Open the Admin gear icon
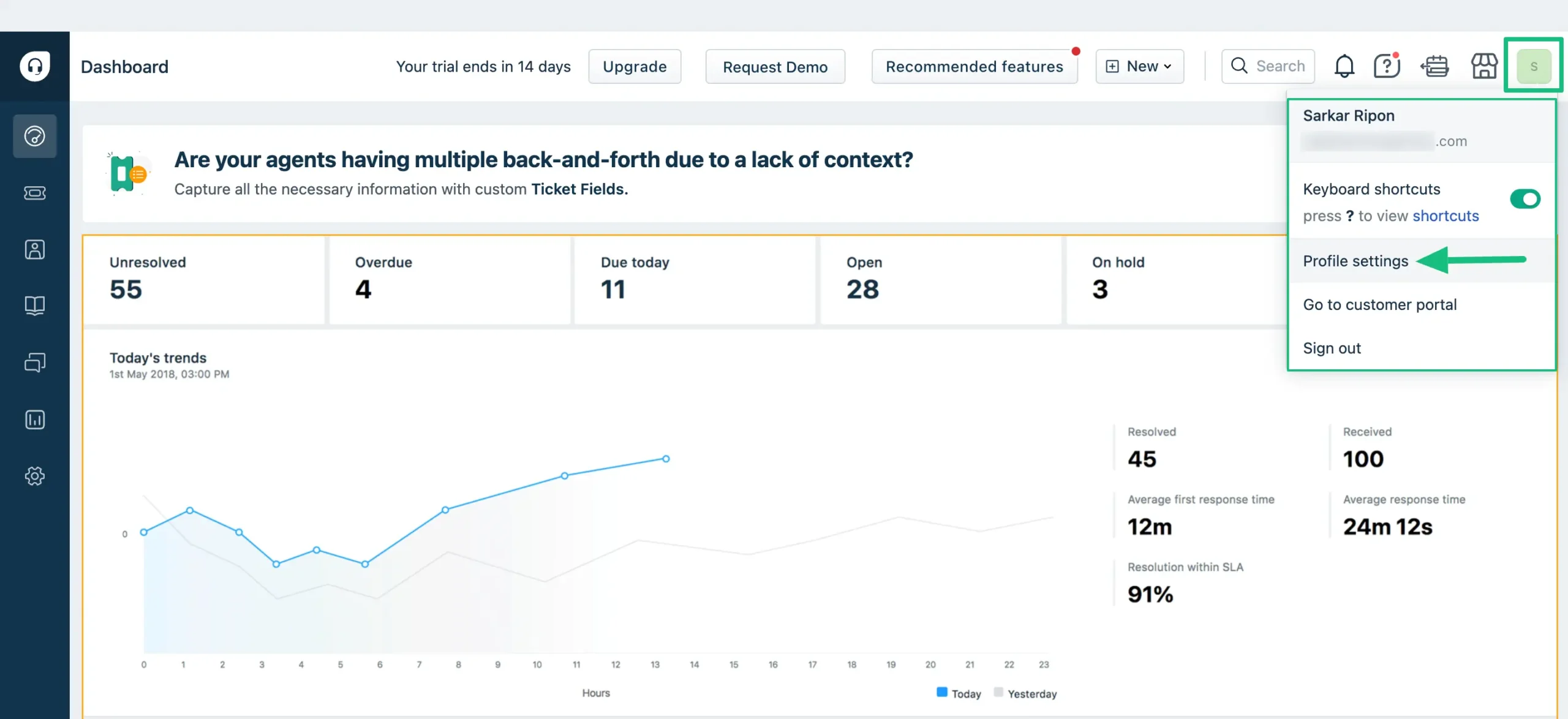Image resolution: width=1568 pixels, height=719 pixels. [35, 476]
